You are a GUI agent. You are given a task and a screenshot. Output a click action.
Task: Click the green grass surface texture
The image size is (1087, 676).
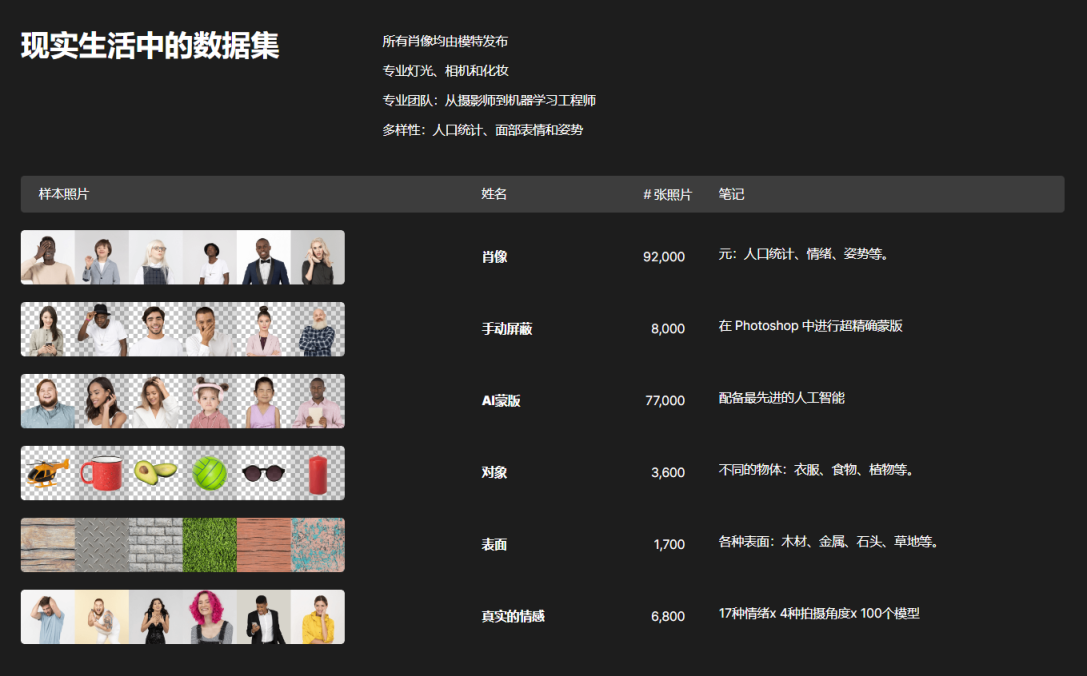[x=210, y=545]
